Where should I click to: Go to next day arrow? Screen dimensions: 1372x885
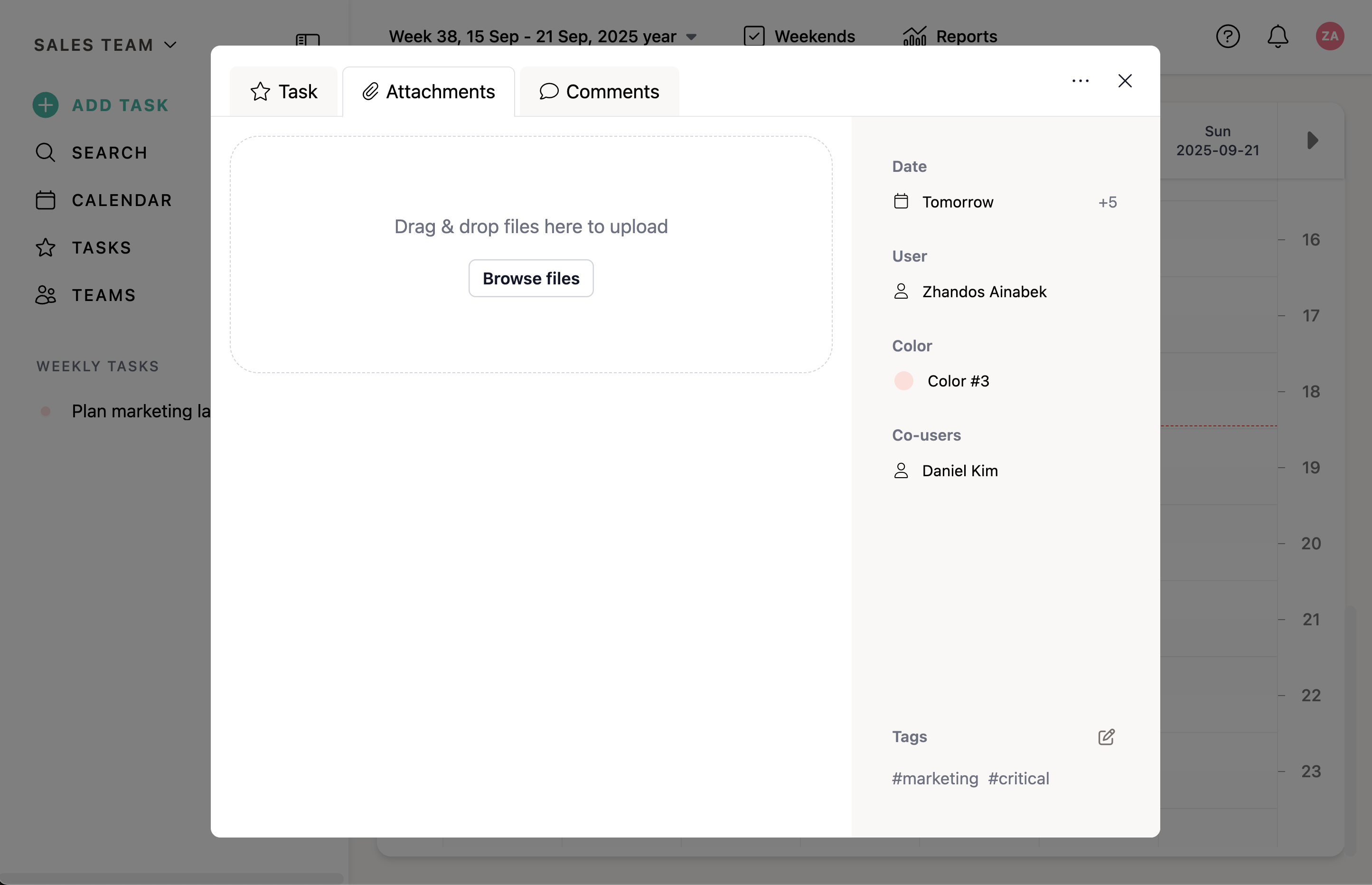pos(1312,141)
